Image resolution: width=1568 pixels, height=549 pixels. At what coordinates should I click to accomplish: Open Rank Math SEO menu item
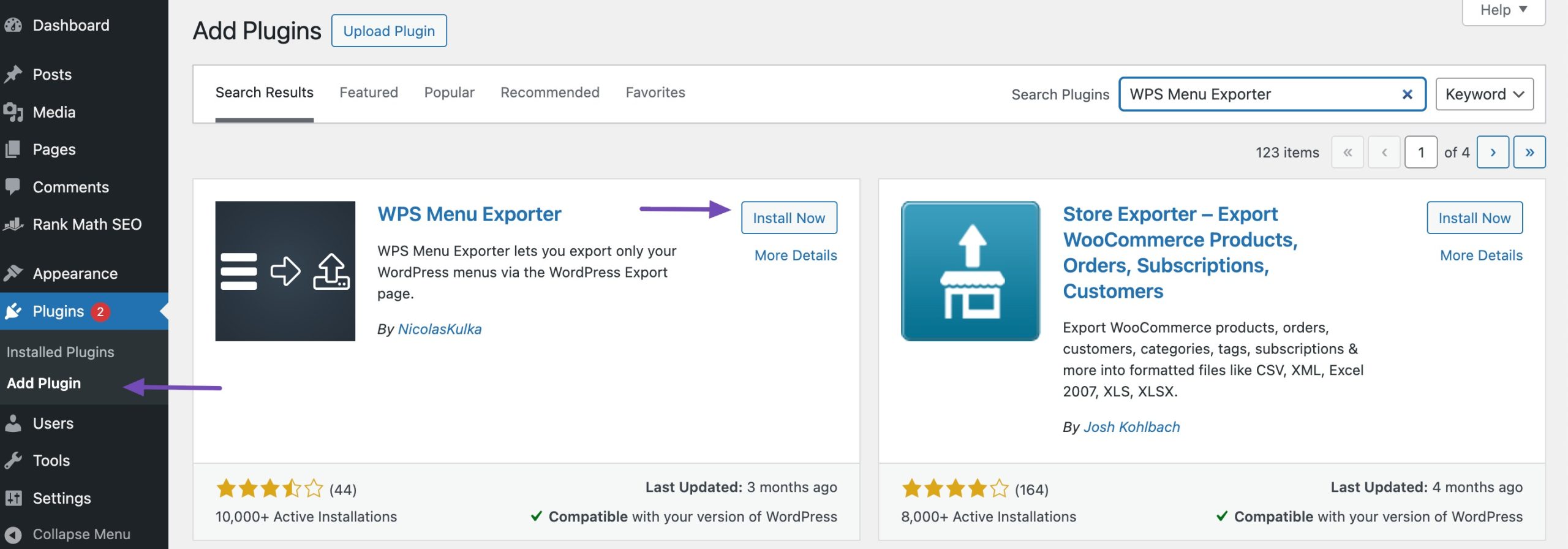click(x=84, y=224)
